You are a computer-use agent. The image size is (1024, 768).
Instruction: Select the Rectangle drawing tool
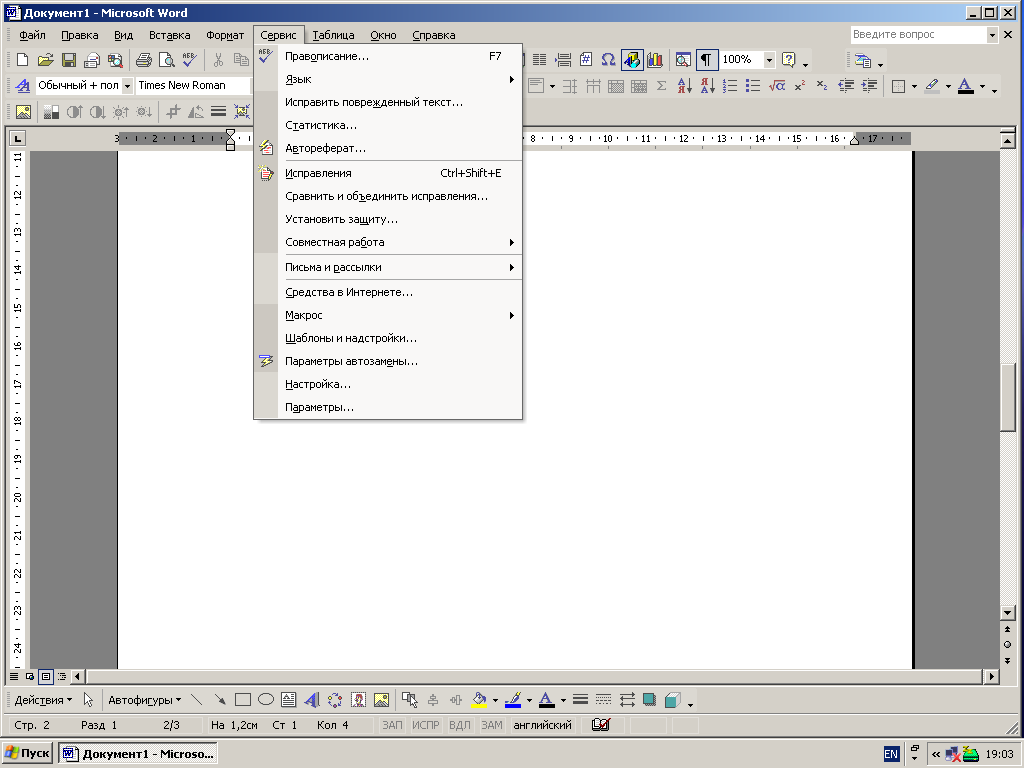243,700
